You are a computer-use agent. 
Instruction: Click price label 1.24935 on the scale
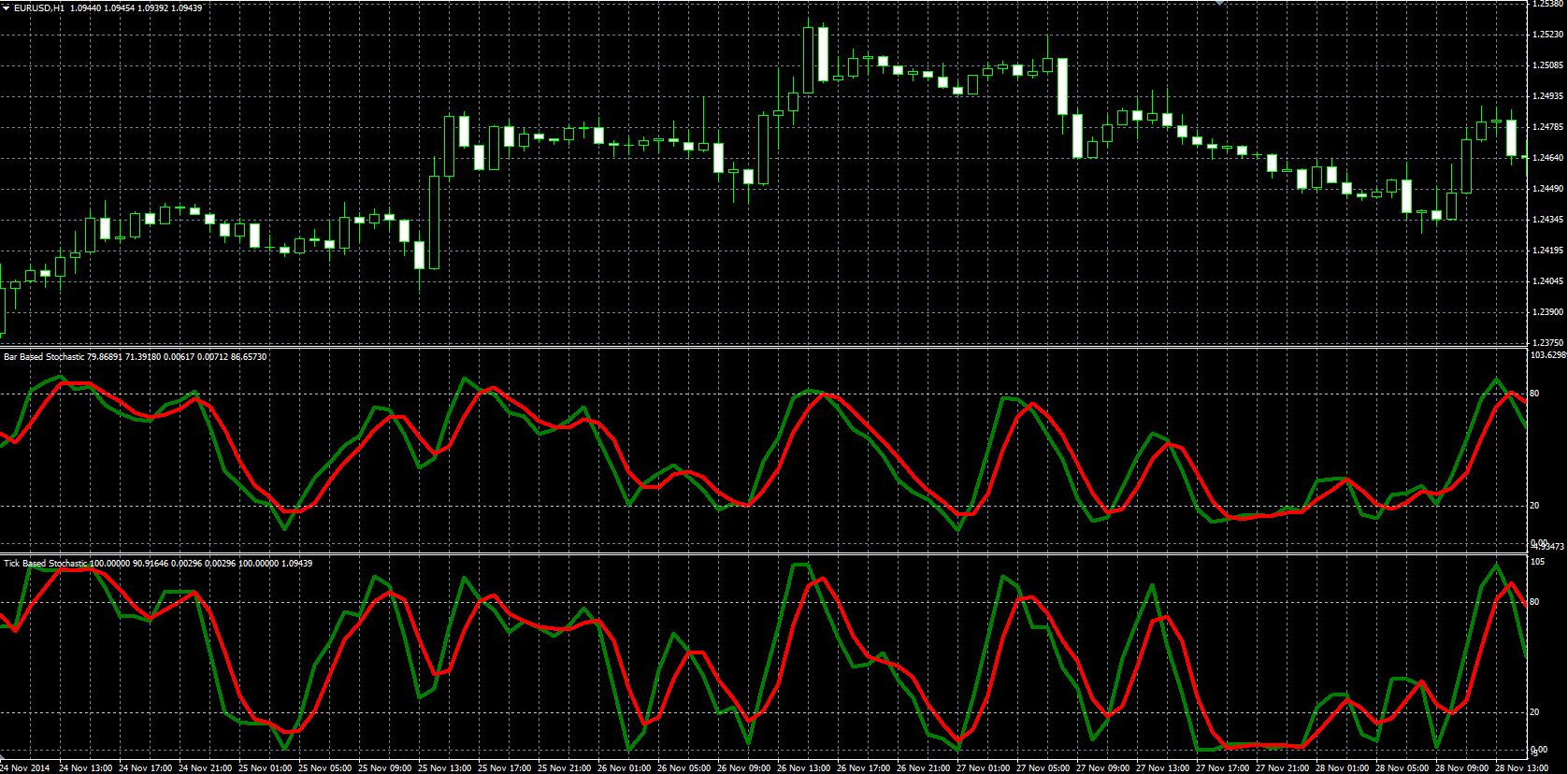(1547, 96)
